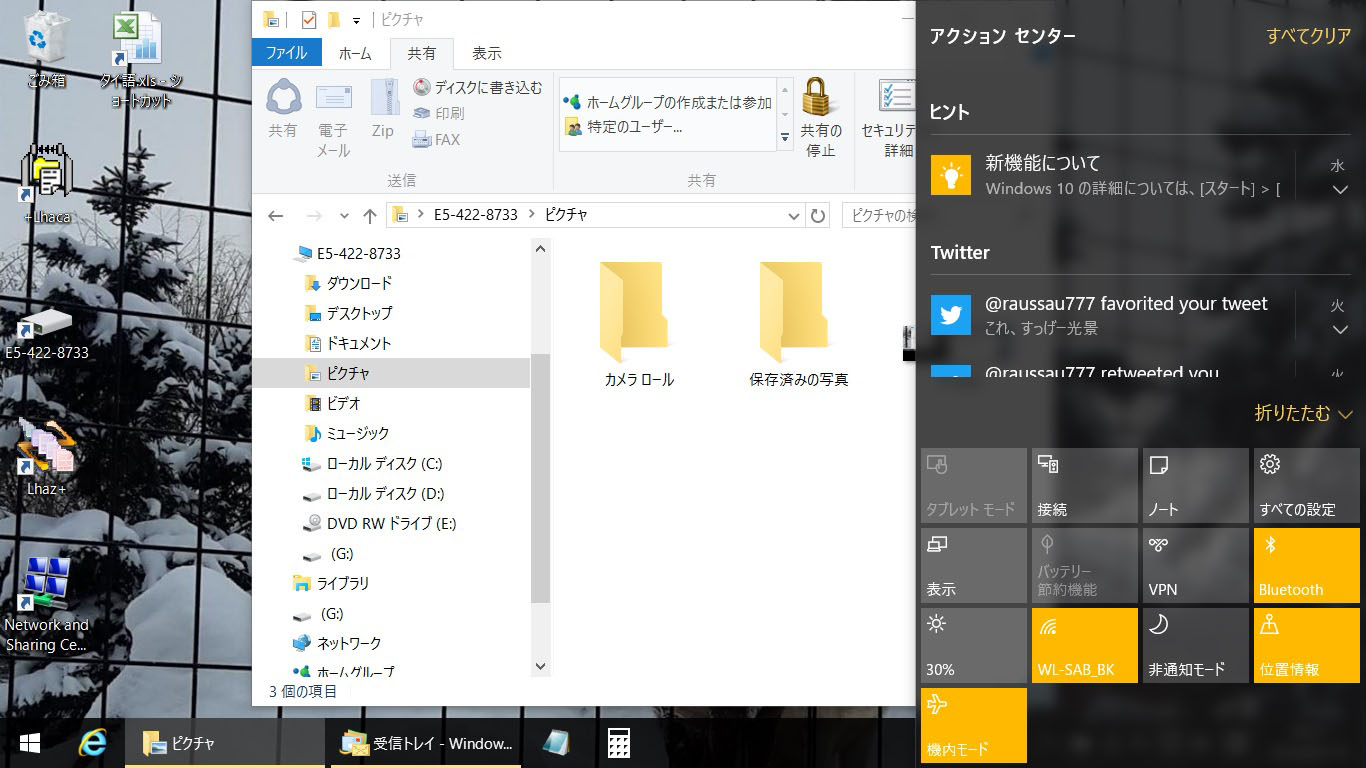
Task: Open the カメラ ロール folder
Action: pyautogui.click(x=639, y=325)
